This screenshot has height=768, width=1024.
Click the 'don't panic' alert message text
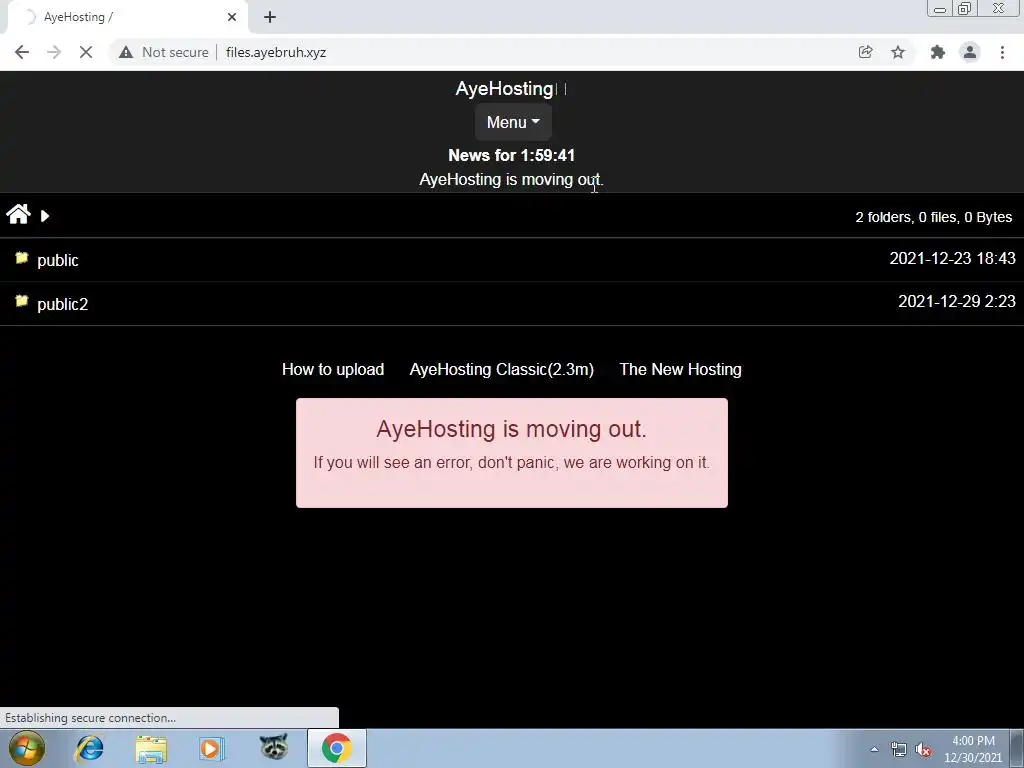coord(511,462)
